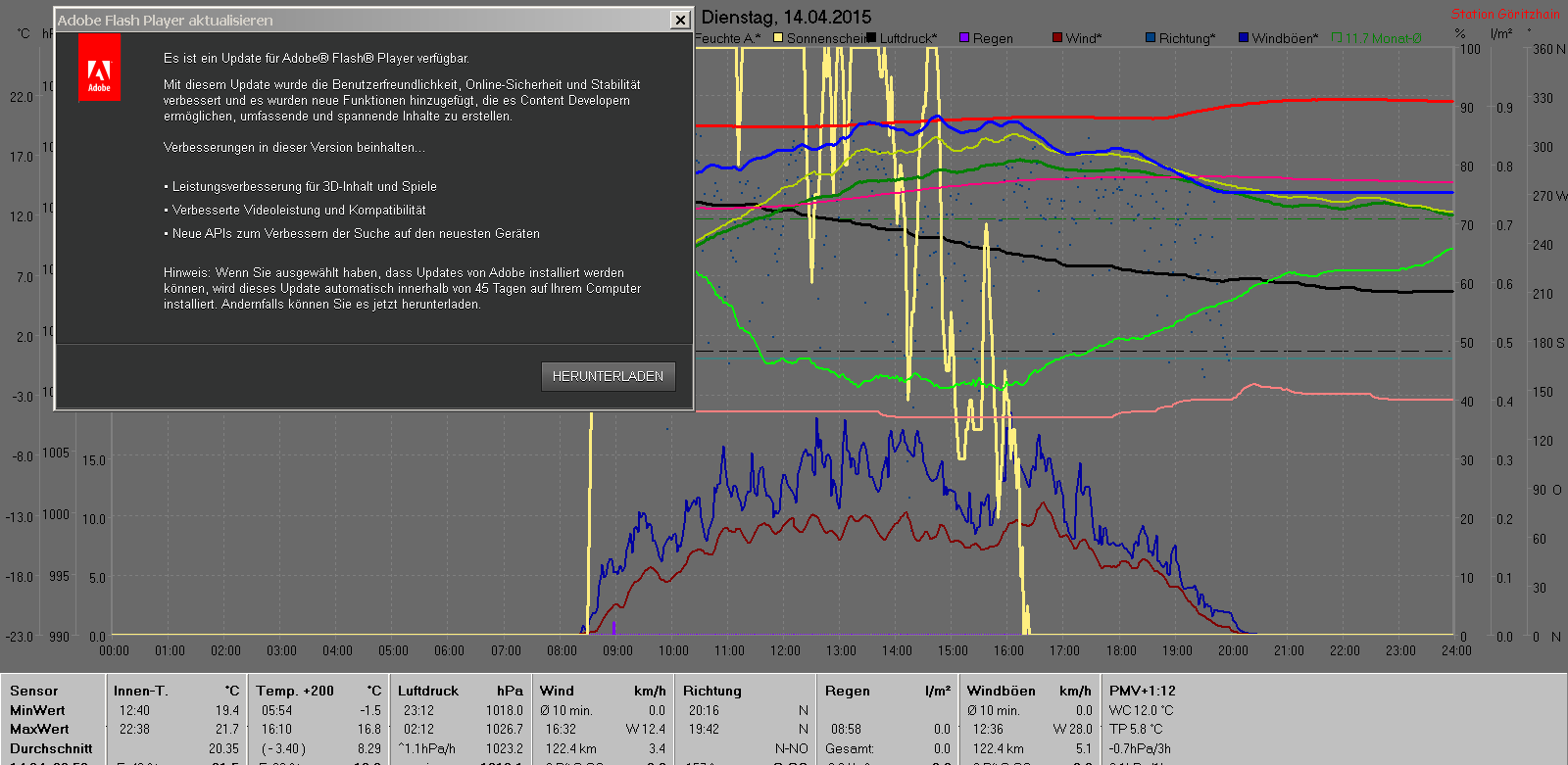Click the max wind value W 12.4
The image size is (1568, 765).
pyautogui.click(x=646, y=729)
